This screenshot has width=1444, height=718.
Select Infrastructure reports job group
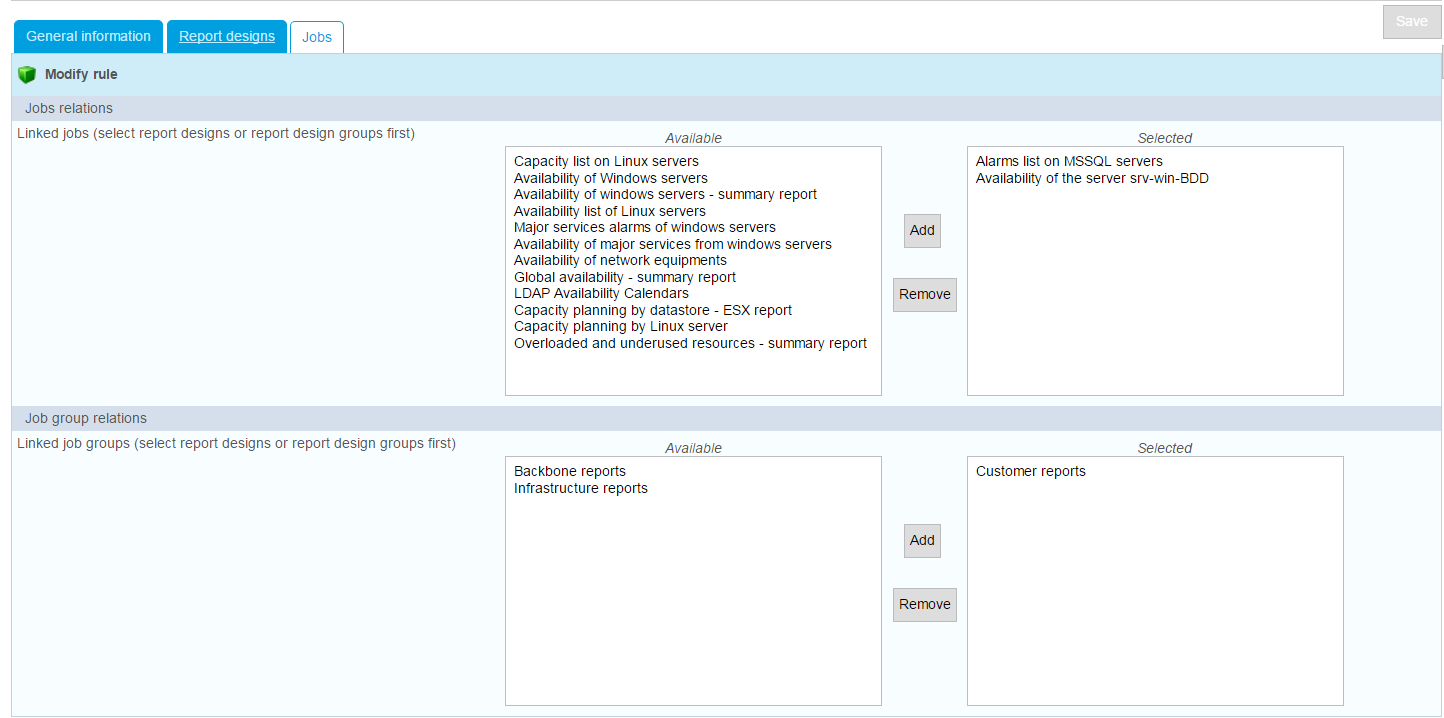(x=580, y=488)
